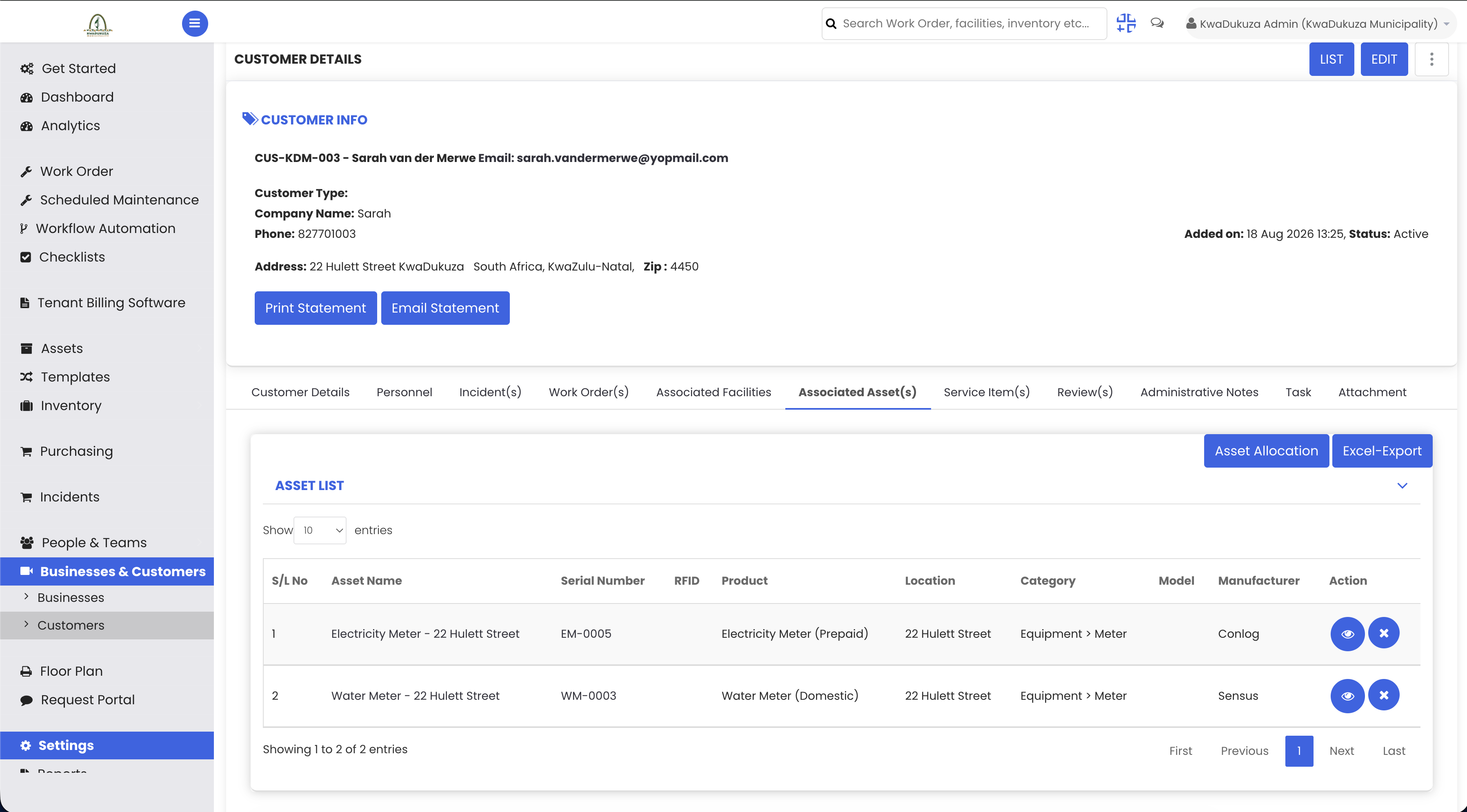Click the Assets archive box icon
1467x812 pixels.
click(26, 348)
